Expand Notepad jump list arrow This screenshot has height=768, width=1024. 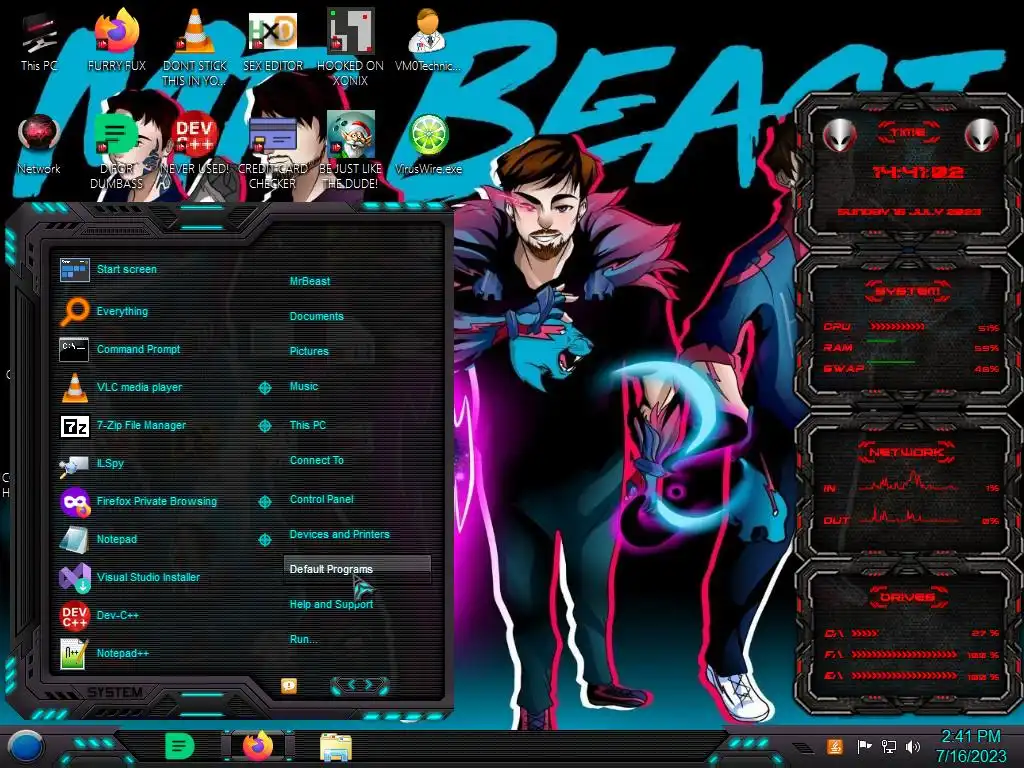(264, 539)
